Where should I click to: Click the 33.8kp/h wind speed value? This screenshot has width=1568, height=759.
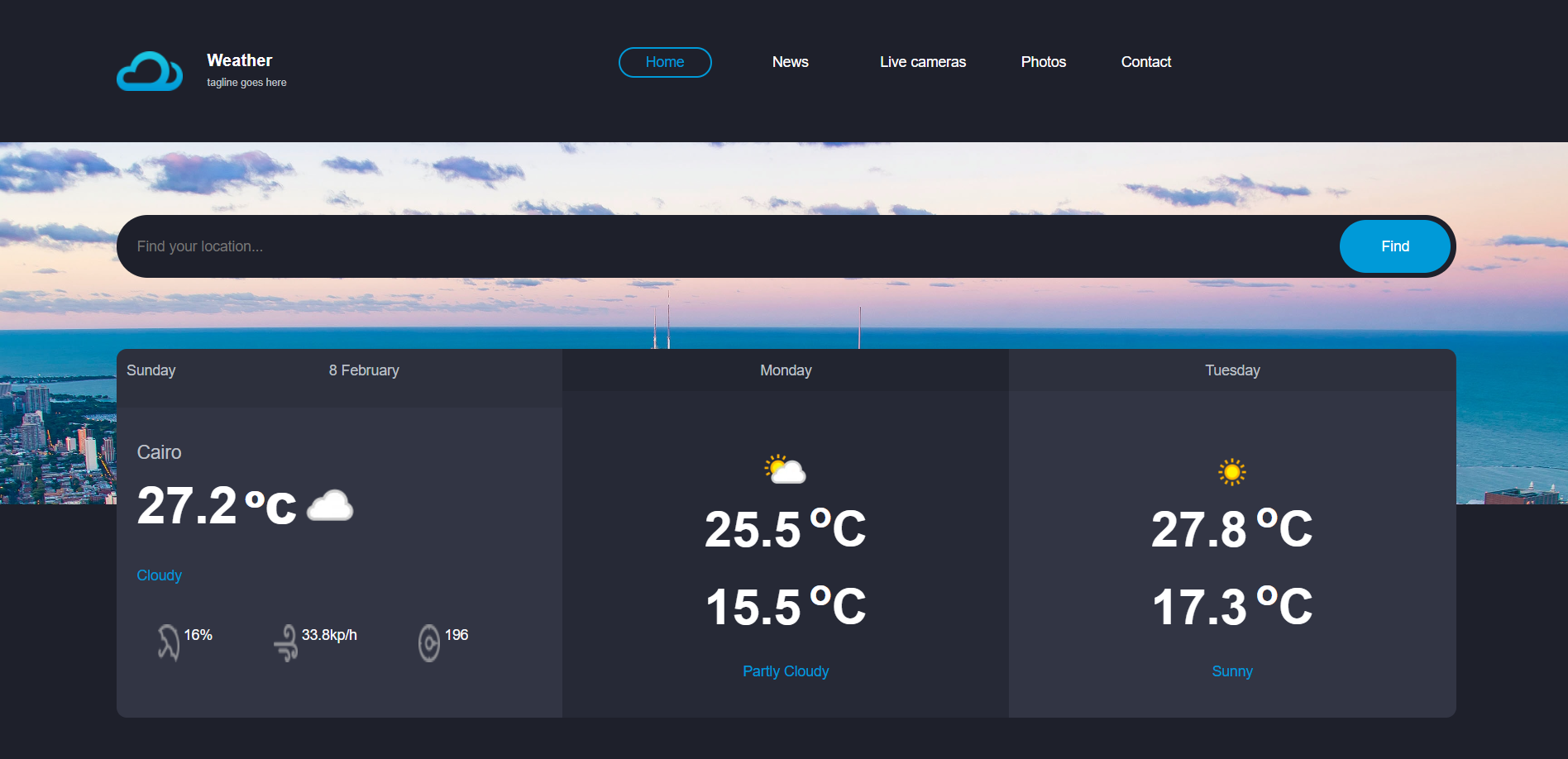pos(329,635)
